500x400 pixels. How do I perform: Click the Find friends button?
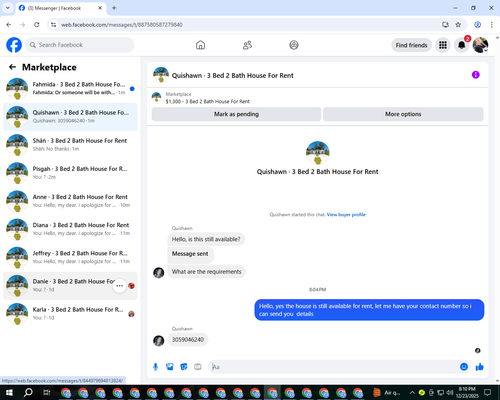pyautogui.click(x=411, y=45)
